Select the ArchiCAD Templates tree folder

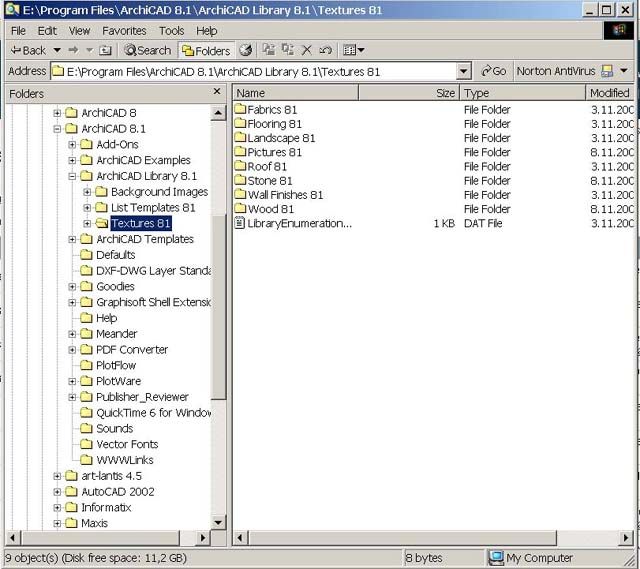tap(144, 239)
